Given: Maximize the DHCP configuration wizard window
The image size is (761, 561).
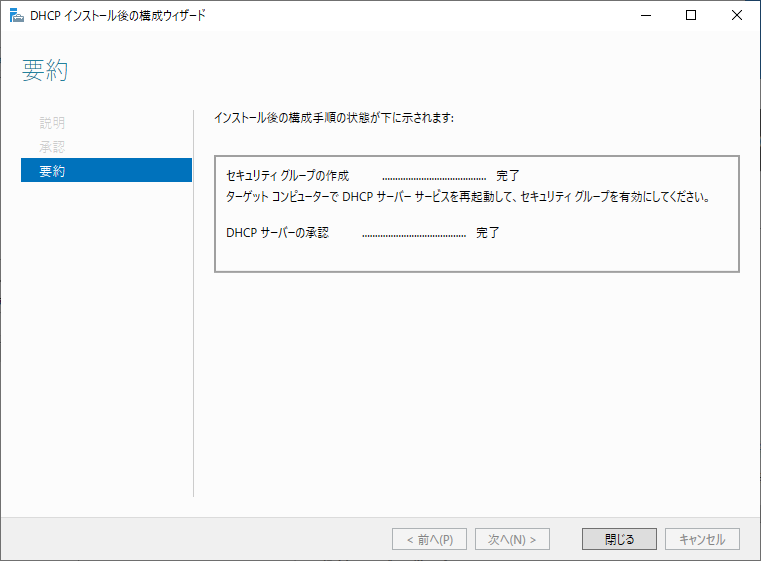Looking at the screenshot, I should [x=691, y=16].
